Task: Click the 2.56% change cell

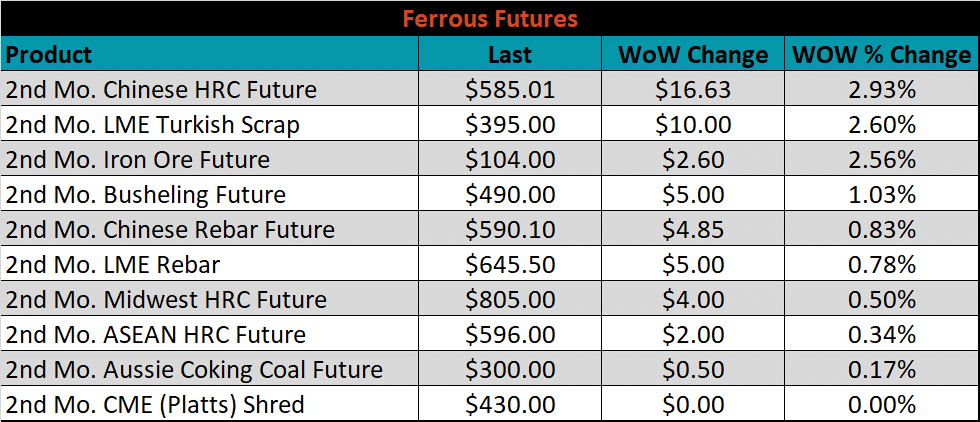Action: tap(882, 159)
